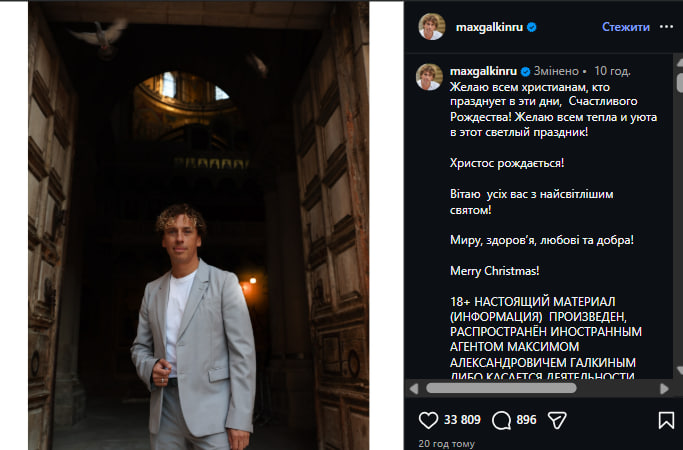
Task: View the list of 33 809 likes
Action: coord(462,420)
